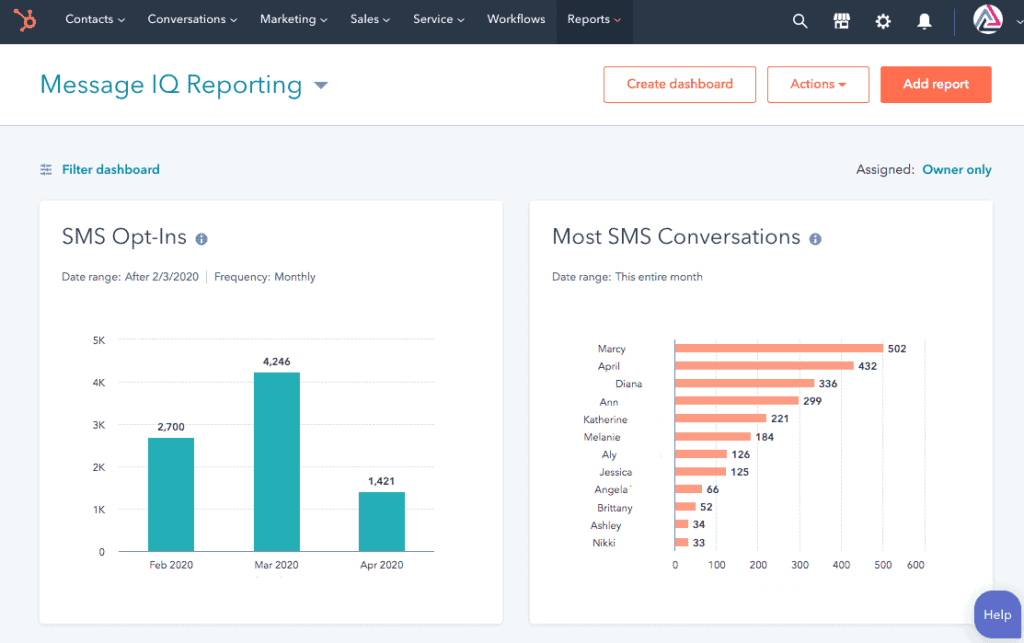Click the Filter dashboard sliders icon
This screenshot has width=1024, height=643.
point(46,170)
